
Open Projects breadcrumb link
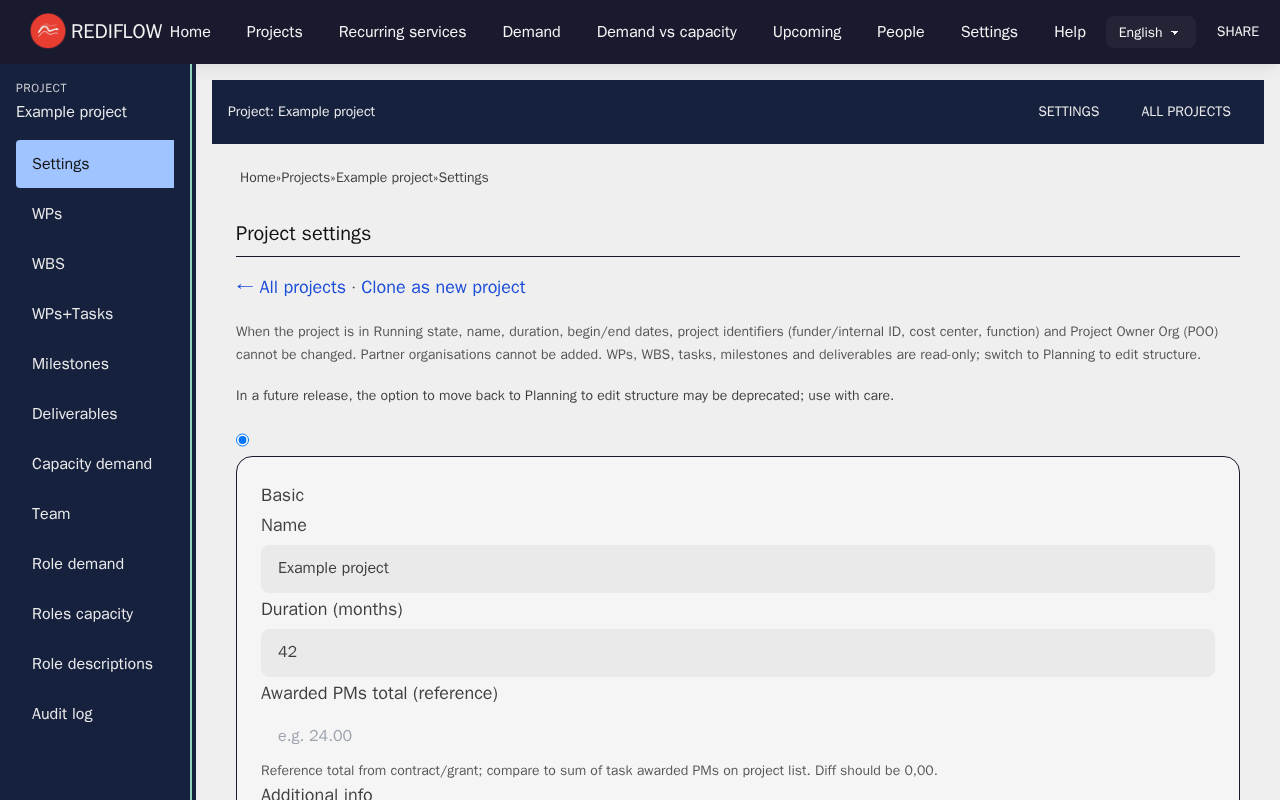click(305, 177)
